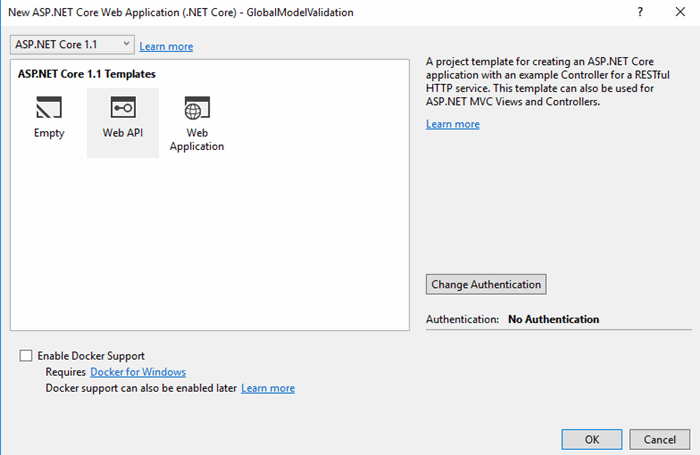This screenshot has width=700, height=455.
Task: Click Learn more about enabling Docker later
Action: pos(268,388)
